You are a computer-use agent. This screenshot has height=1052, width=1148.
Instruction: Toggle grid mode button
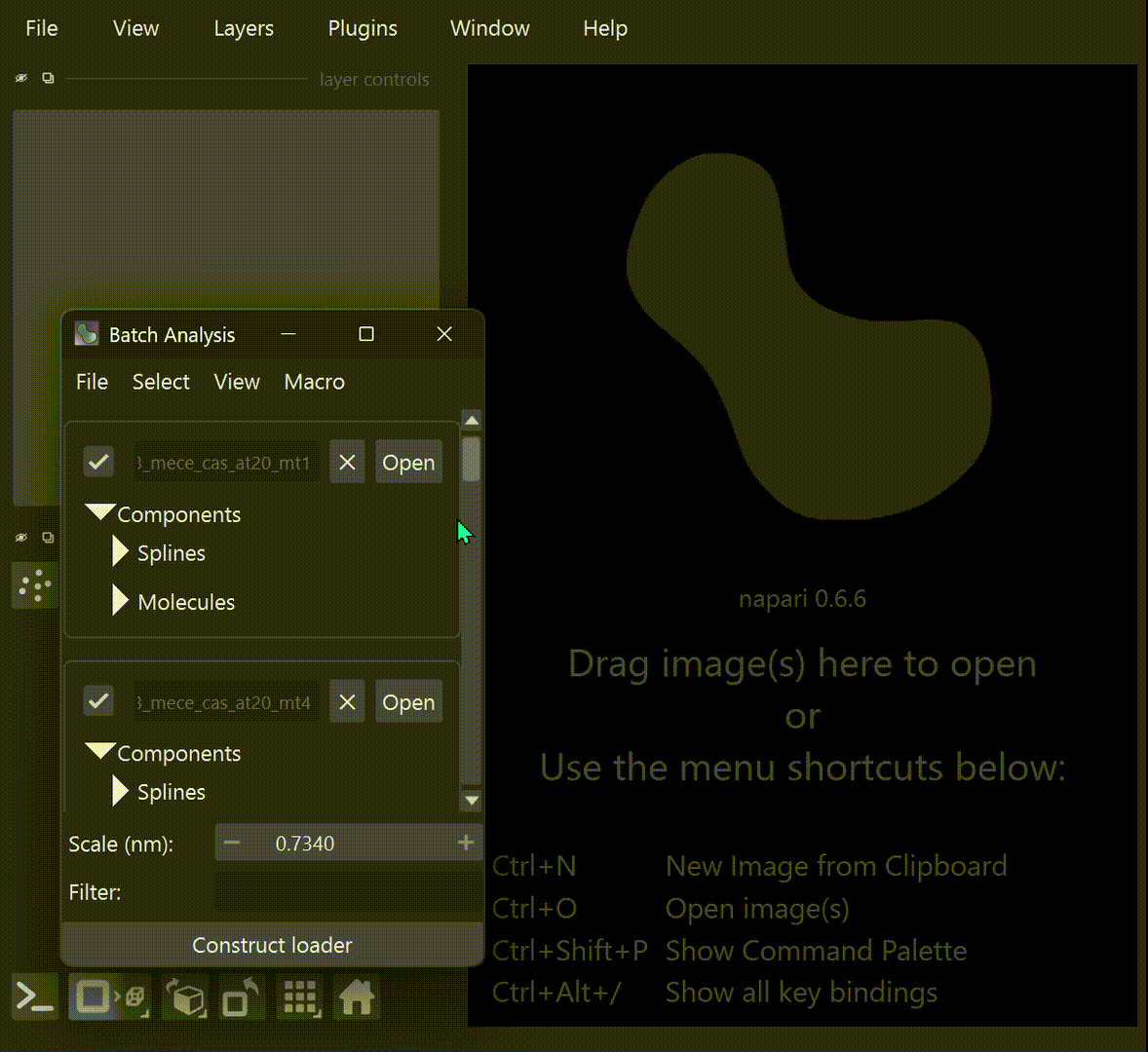pyautogui.click(x=299, y=997)
